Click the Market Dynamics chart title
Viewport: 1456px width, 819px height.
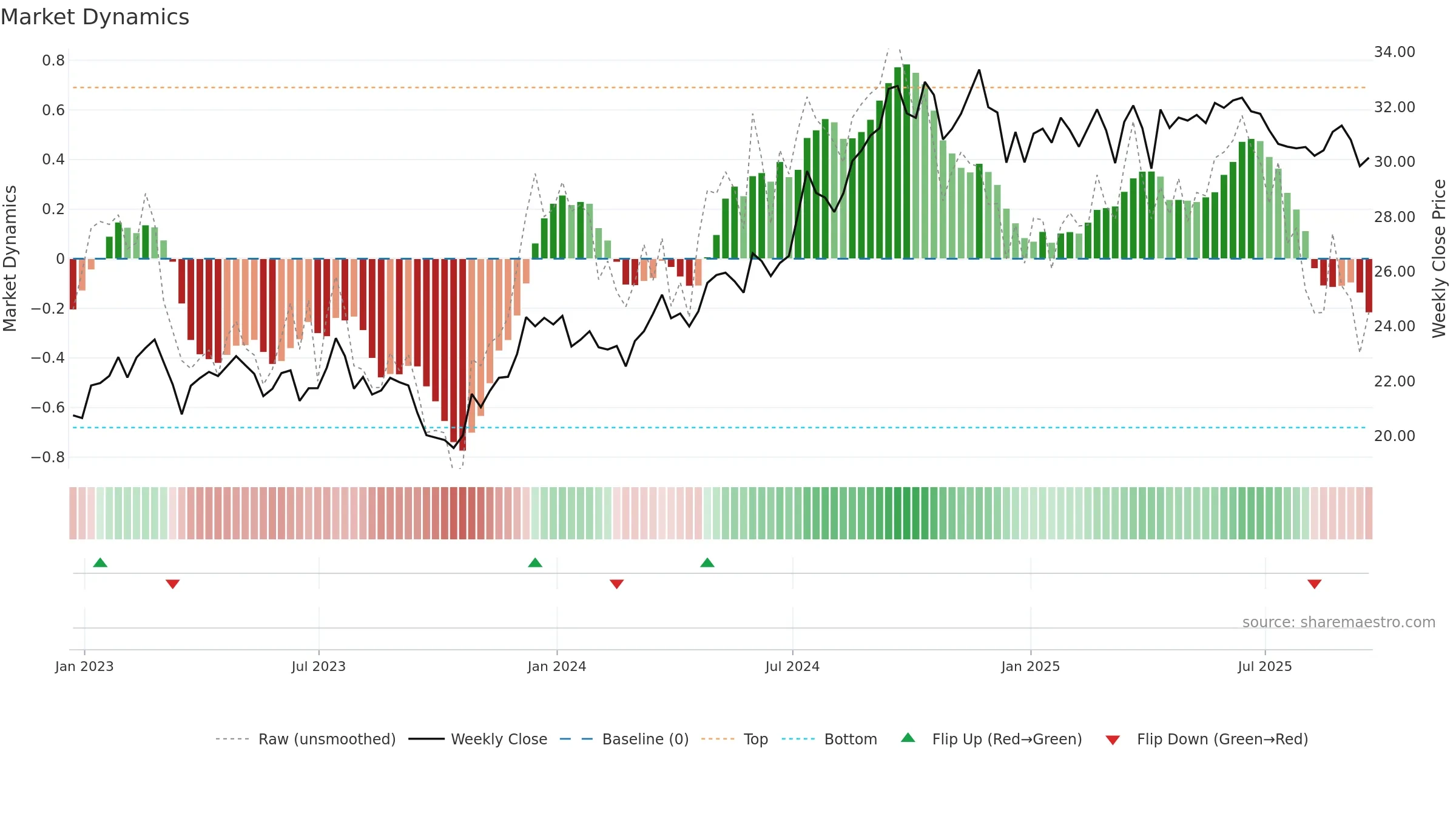click(95, 17)
